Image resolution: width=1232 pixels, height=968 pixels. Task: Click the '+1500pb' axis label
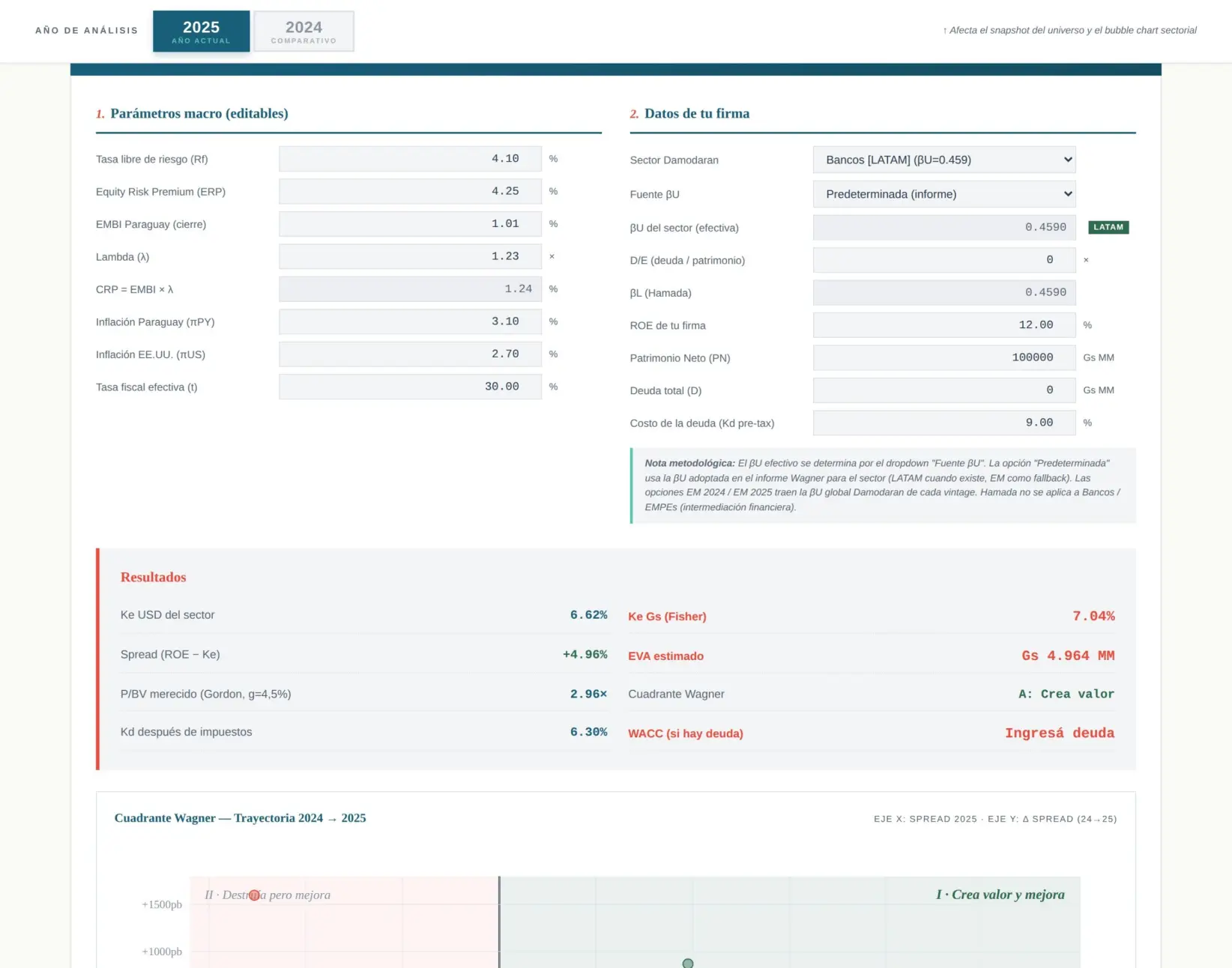click(162, 905)
